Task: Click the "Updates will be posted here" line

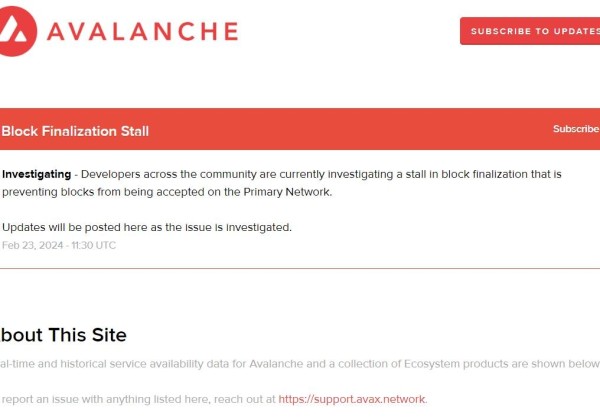Action: (147, 227)
